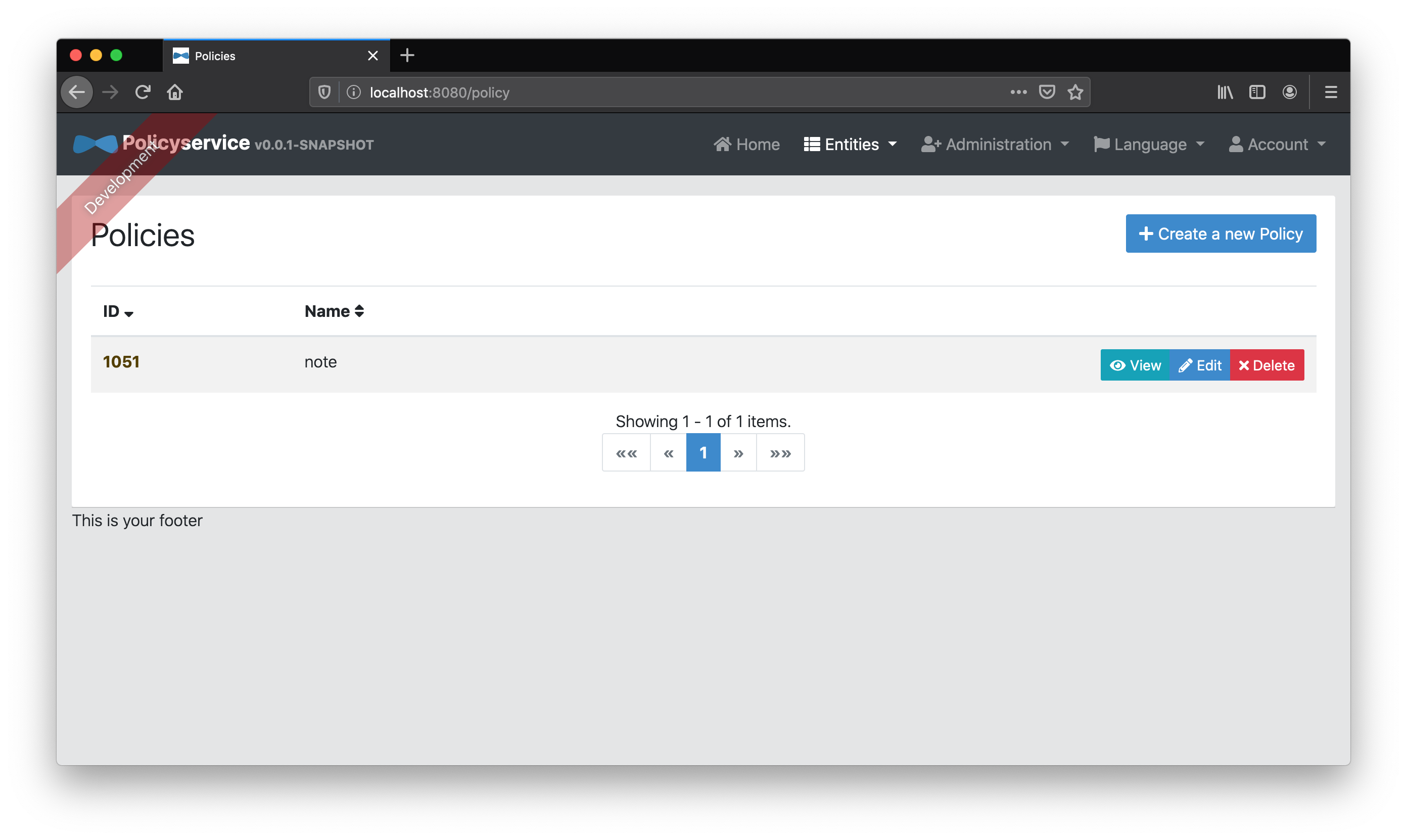This screenshot has width=1407, height=840.
Task: Expand the Administration dropdown menu
Action: click(994, 144)
